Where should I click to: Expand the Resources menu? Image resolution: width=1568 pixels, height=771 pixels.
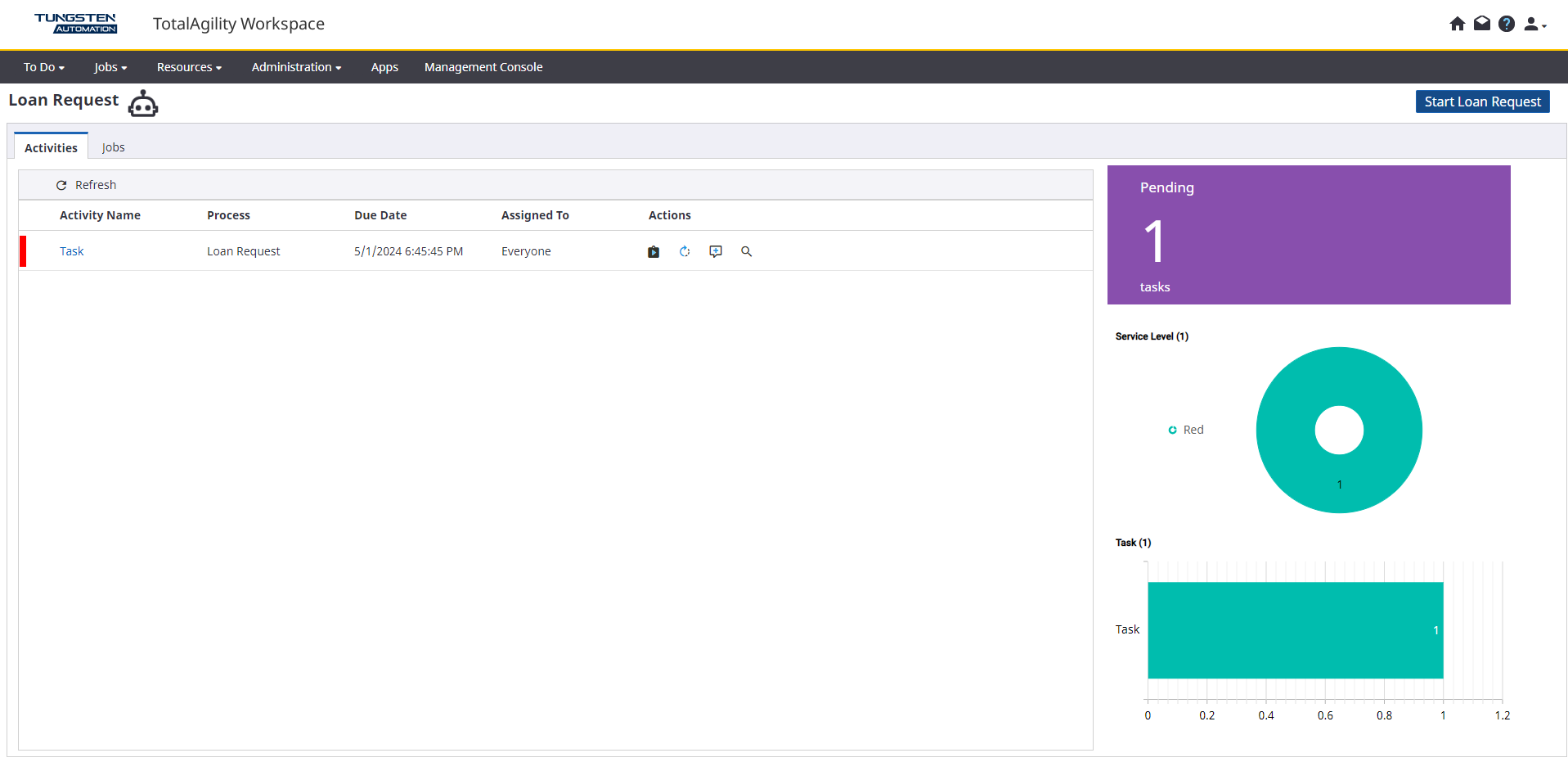click(x=189, y=67)
